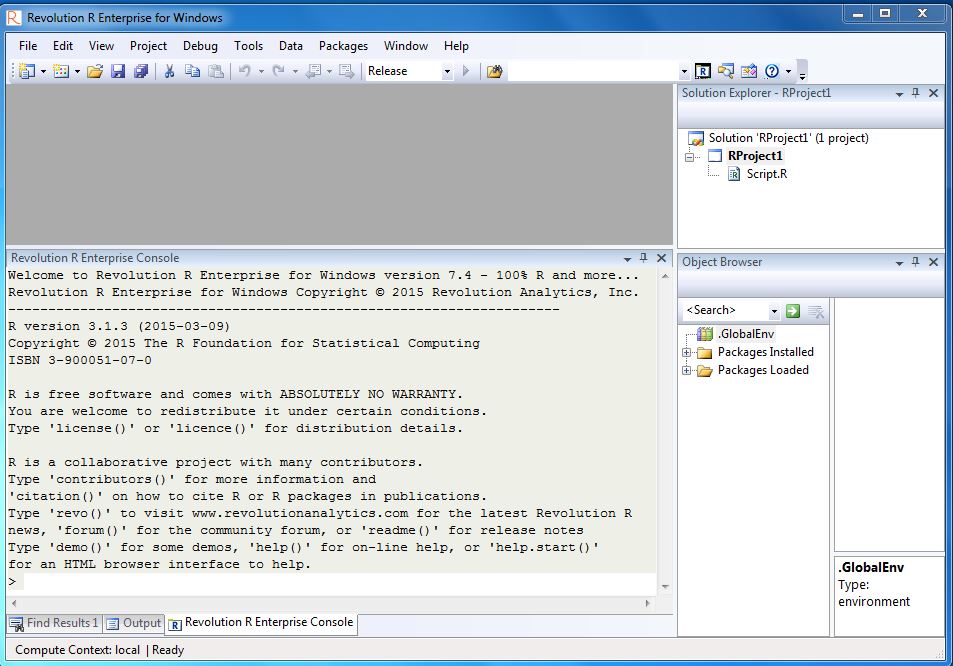Open Object Browser window position dropdown
Viewport: 953px width, 666px height.
click(900, 263)
